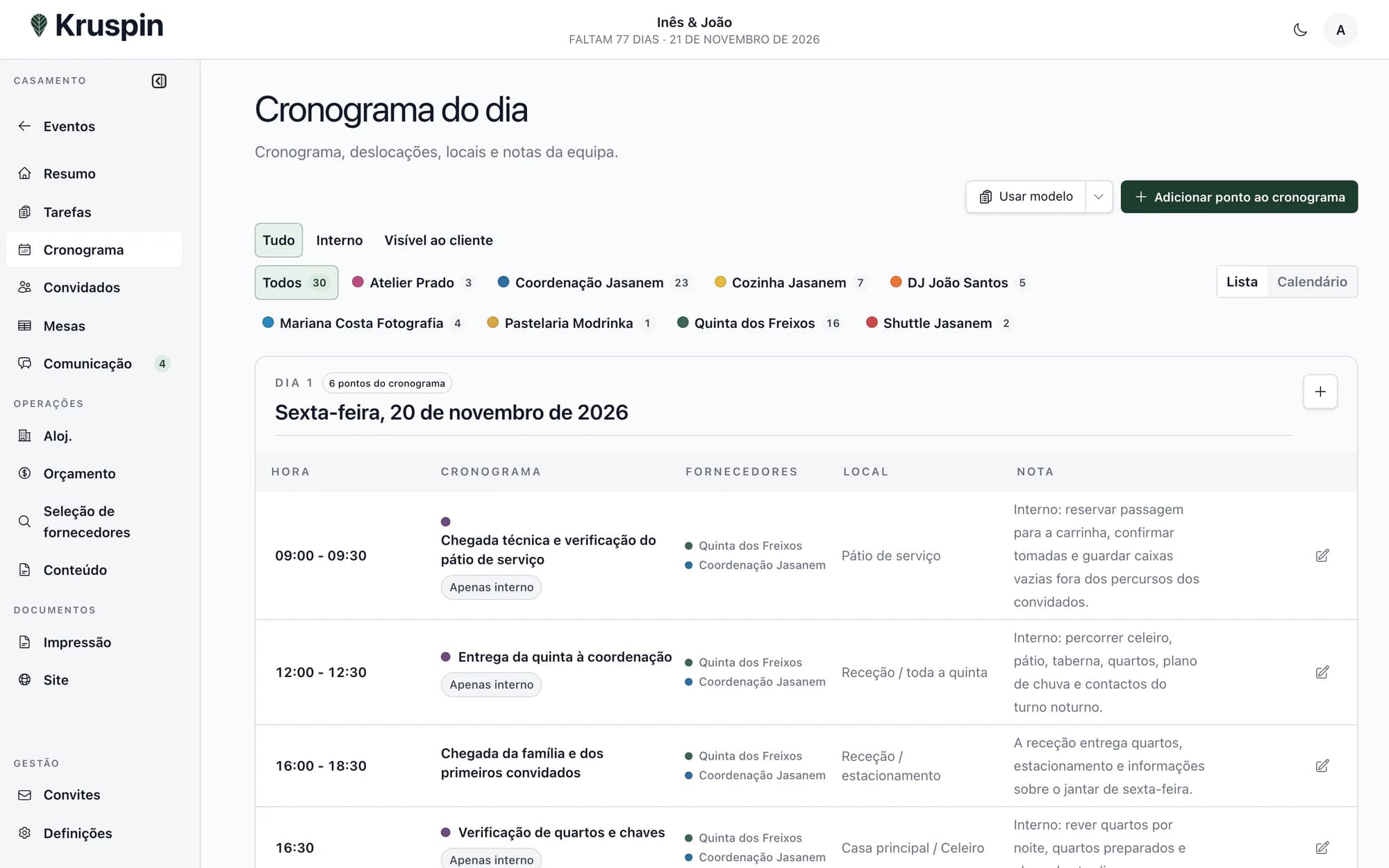Click Adicionar ponto ao cronograma button
The height and width of the screenshot is (868, 1389).
click(x=1239, y=197)
